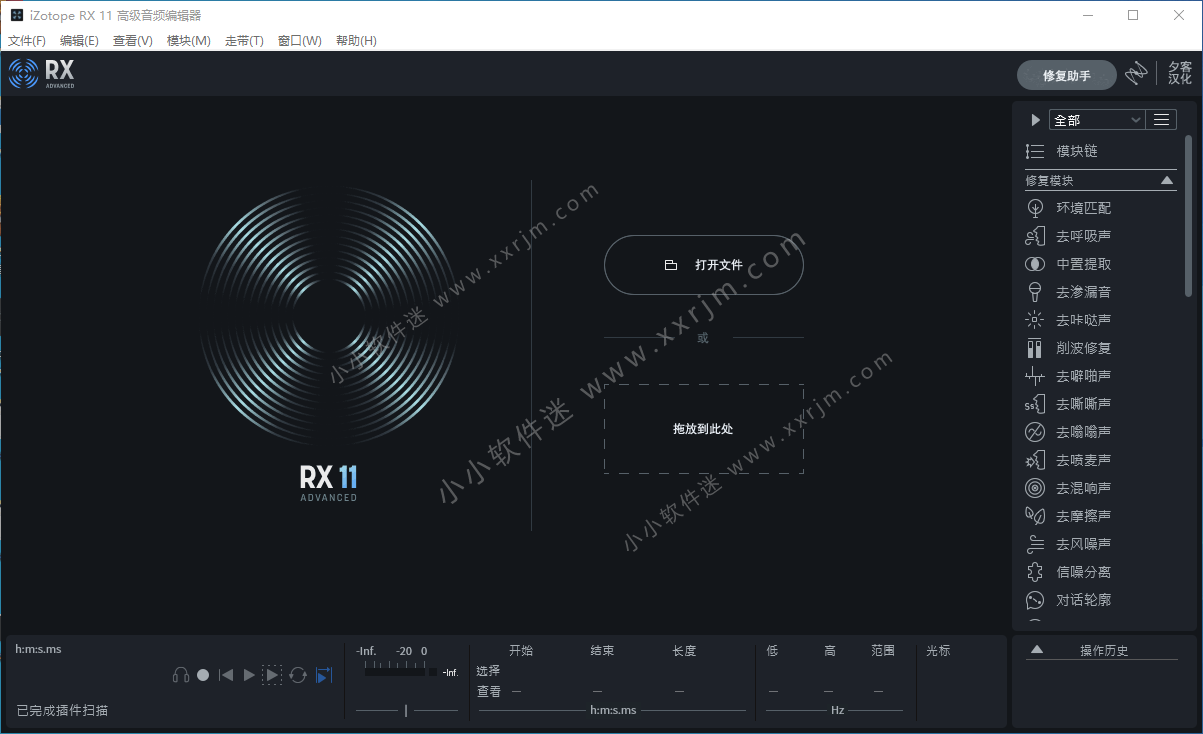This screenshot has width=1203, height=734.
Task: Click the h:m:s.ms time display
Action: tap(38, 649)
